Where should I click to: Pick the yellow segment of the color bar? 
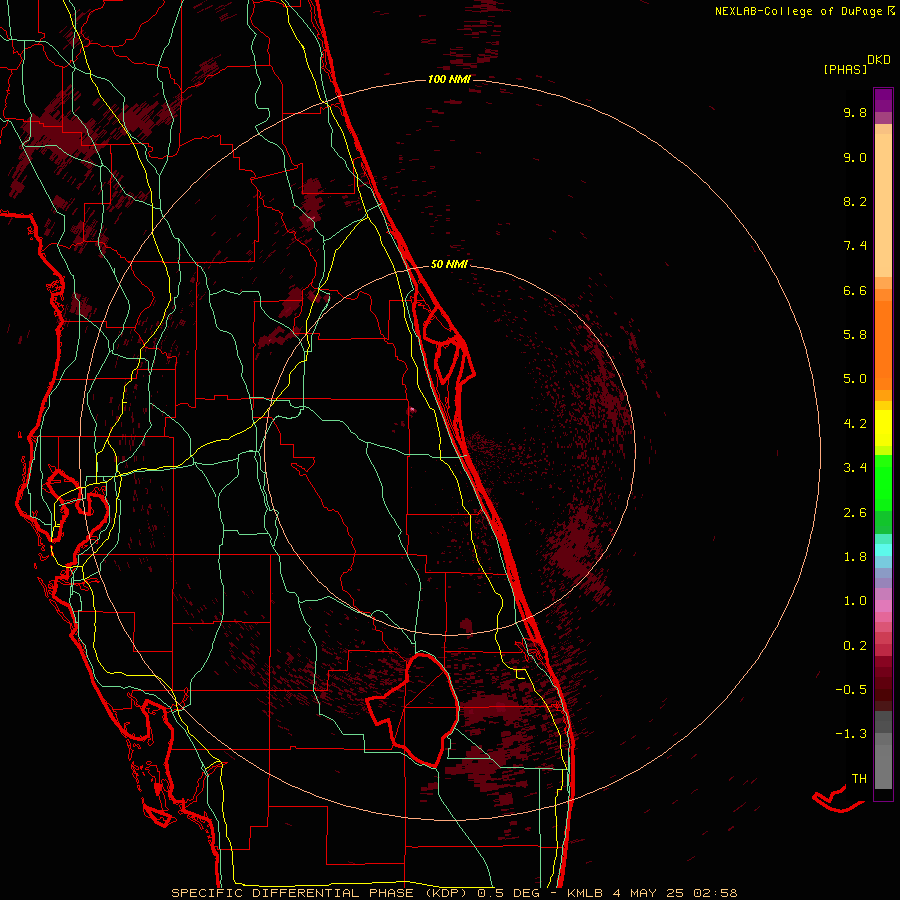coord(883,428)
